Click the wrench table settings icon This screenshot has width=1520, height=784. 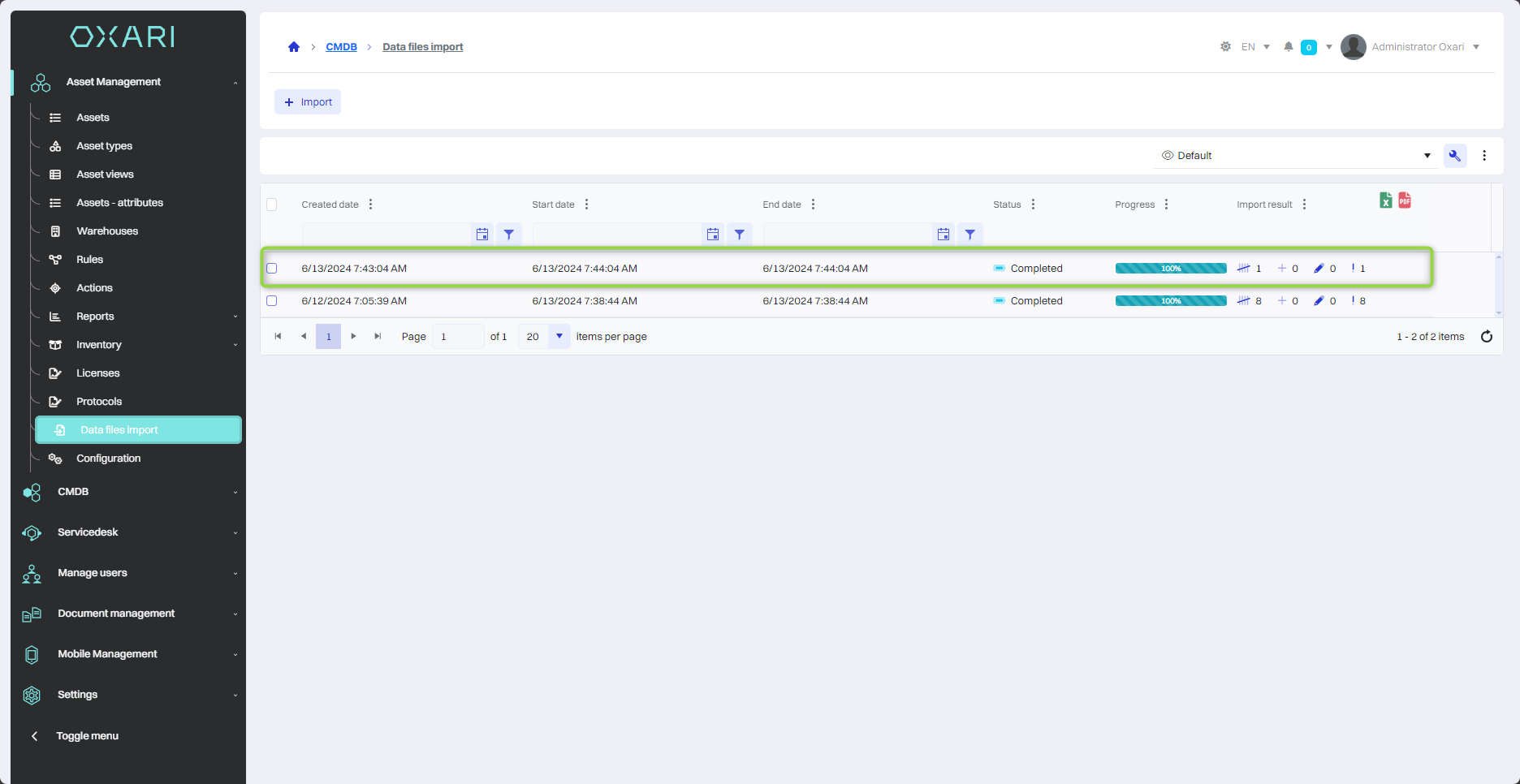pos(1454,156)
